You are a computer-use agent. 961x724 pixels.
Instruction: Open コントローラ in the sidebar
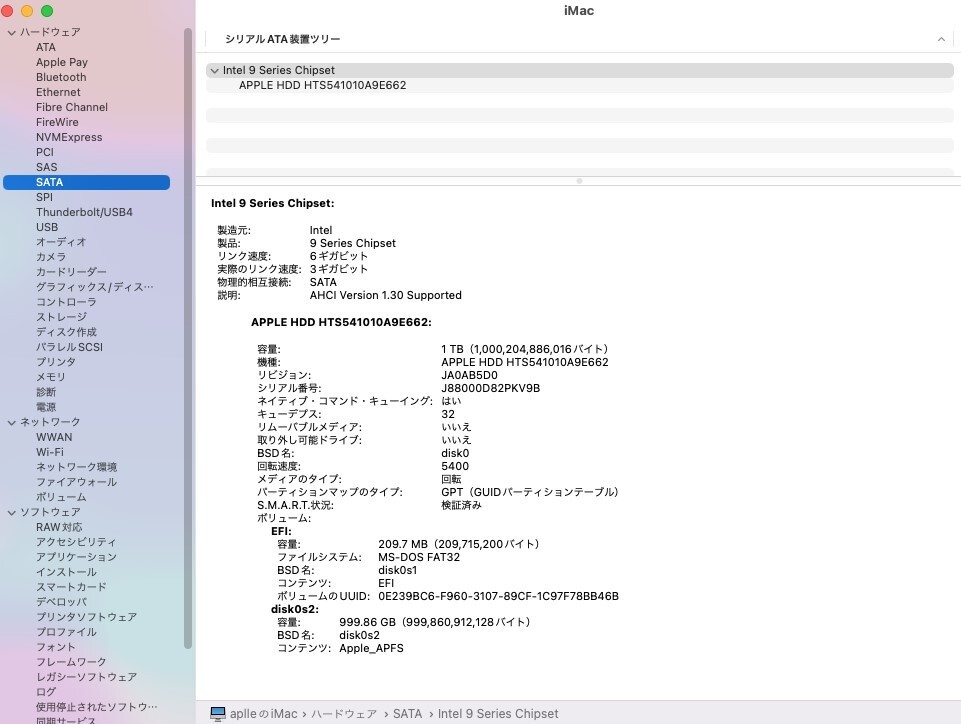pyautogui.click(x=66, y=302)
